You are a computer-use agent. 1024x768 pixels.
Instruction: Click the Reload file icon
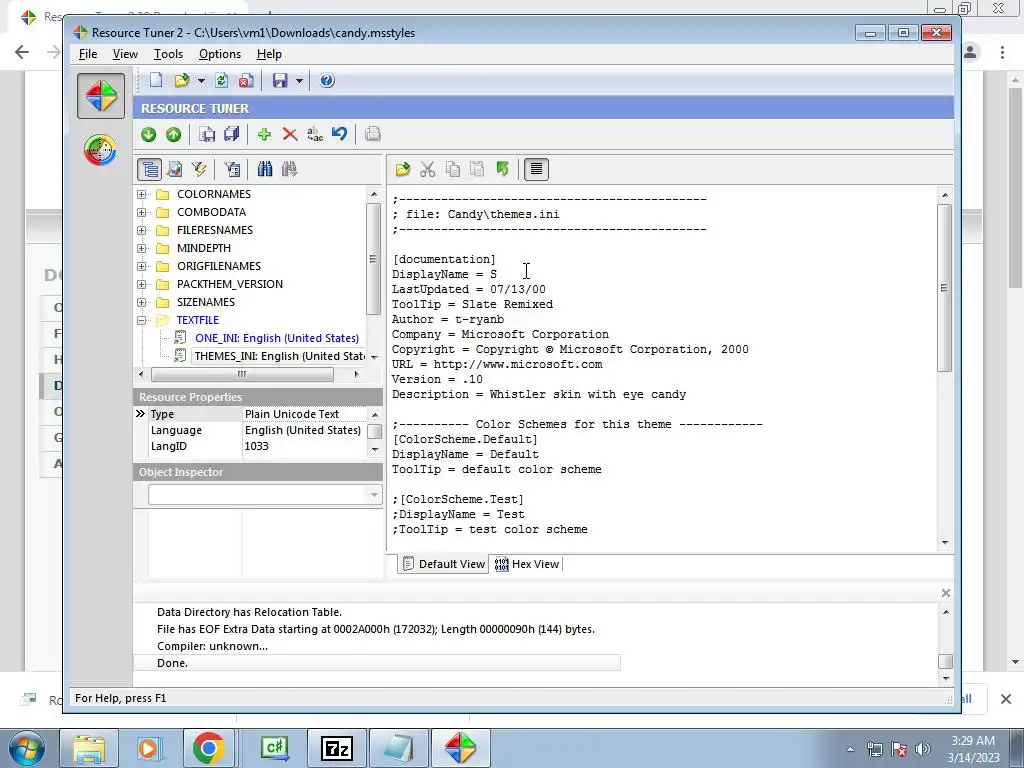click(x=221, y=80)
